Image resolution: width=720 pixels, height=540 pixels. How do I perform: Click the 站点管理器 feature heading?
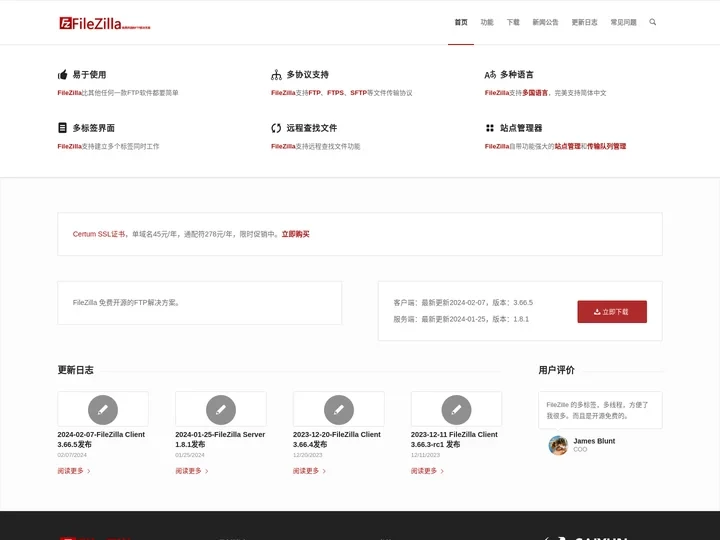click(521, 128)
